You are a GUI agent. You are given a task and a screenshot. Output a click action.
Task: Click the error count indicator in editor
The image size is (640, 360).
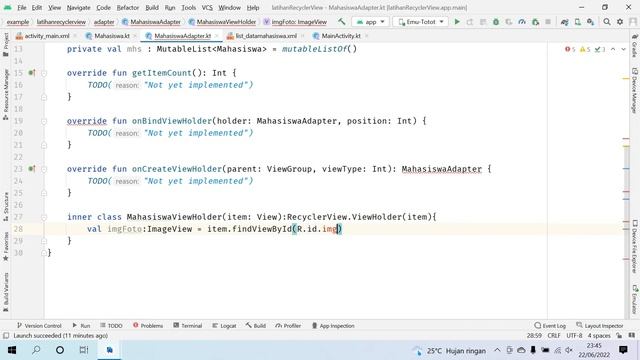point(570,49)
